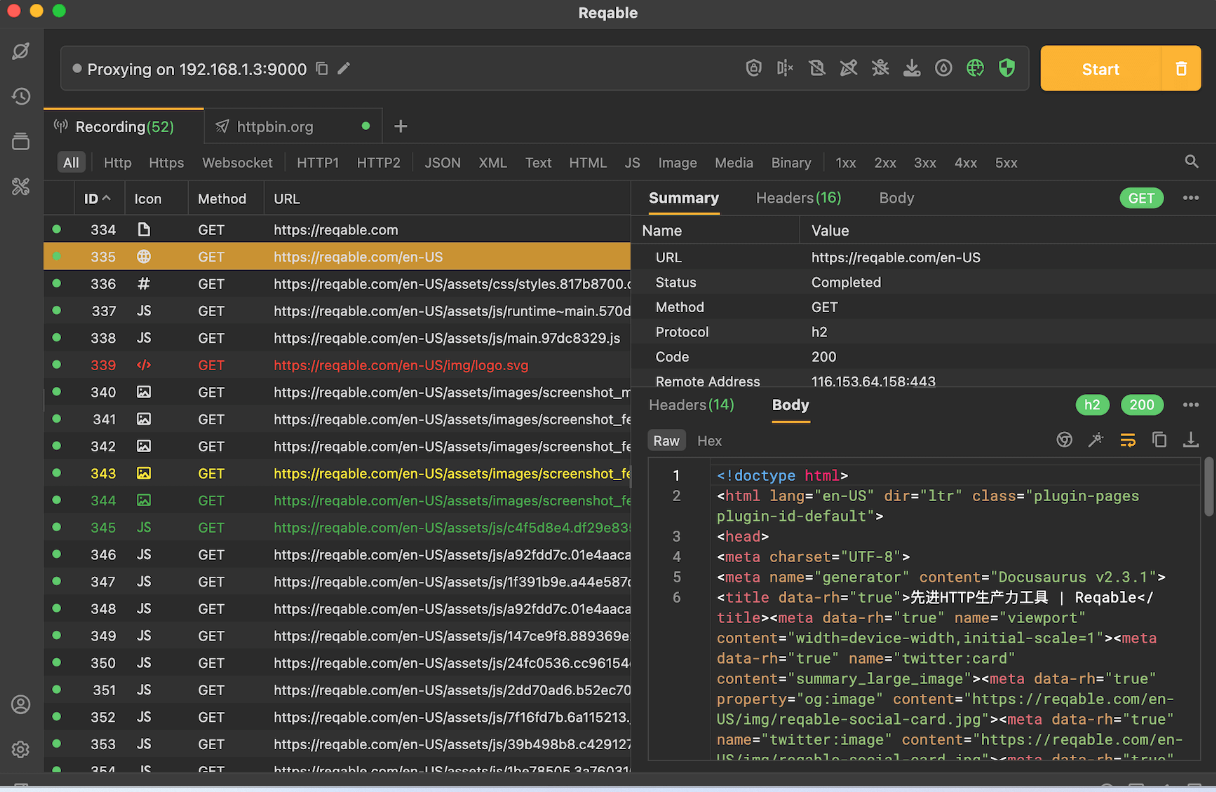
Task: Download the response body with the download icon
Action: [x=1190, y=440]
